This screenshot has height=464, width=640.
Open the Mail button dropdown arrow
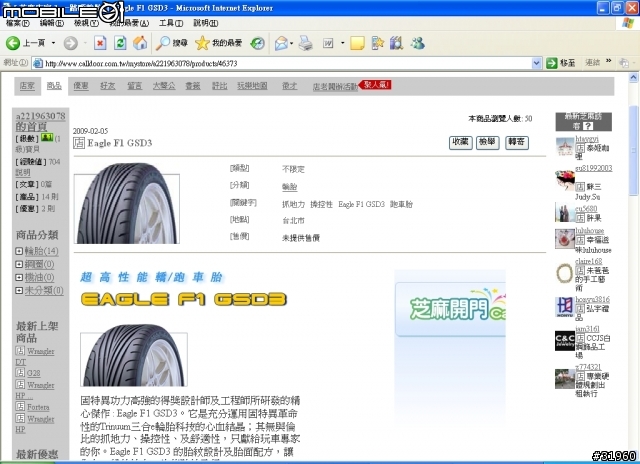291,43
